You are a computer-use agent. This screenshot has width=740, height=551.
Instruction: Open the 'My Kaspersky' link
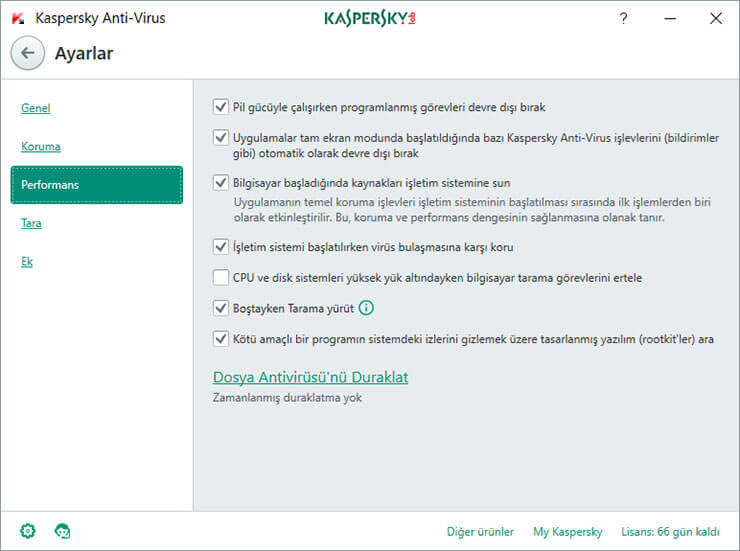[x=568, y=532]
